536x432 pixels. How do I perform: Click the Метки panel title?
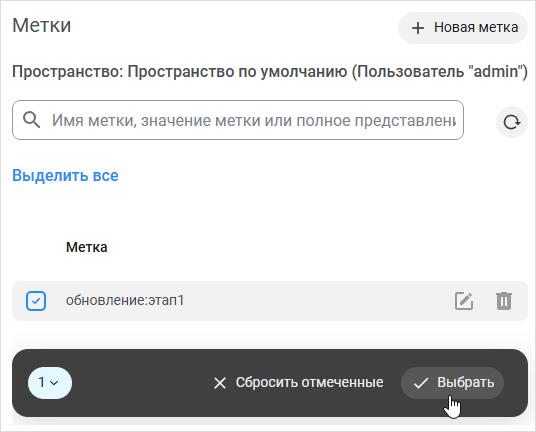[42, 25]
